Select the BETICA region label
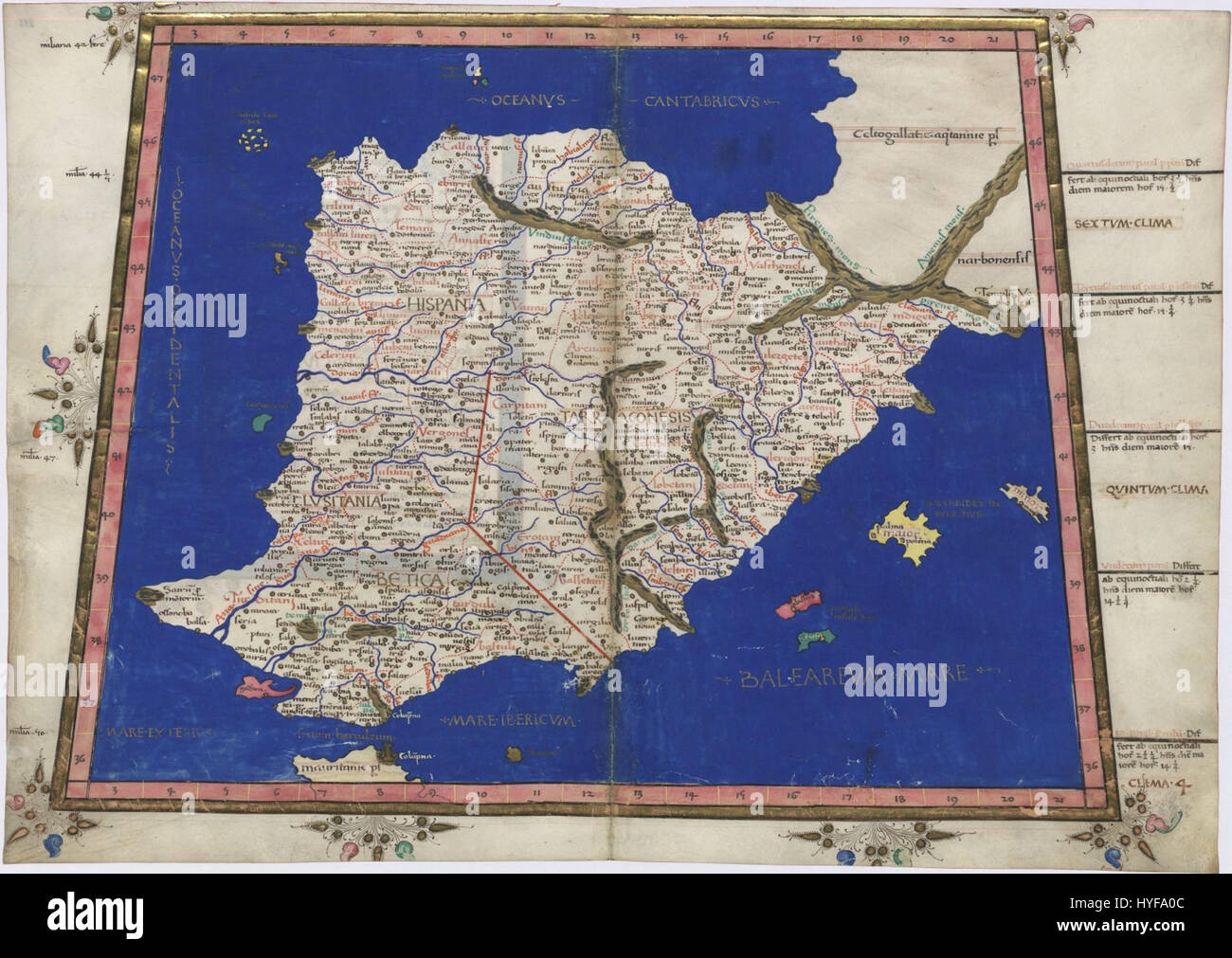1232x958 pixels. [x=409, y=578]
